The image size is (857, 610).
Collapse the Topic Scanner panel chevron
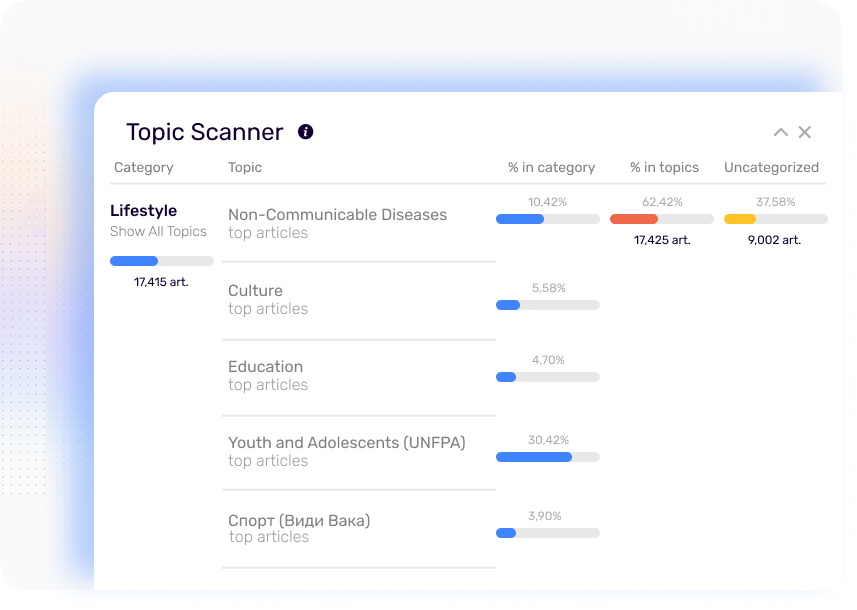tap(780, 132)
